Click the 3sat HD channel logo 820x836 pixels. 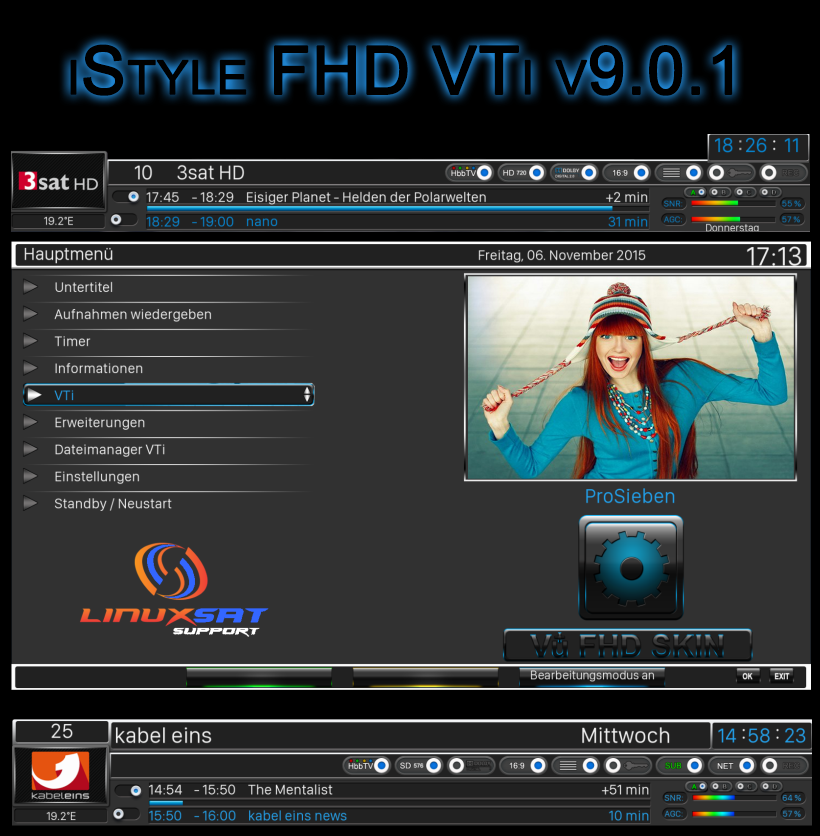(59, 183)
